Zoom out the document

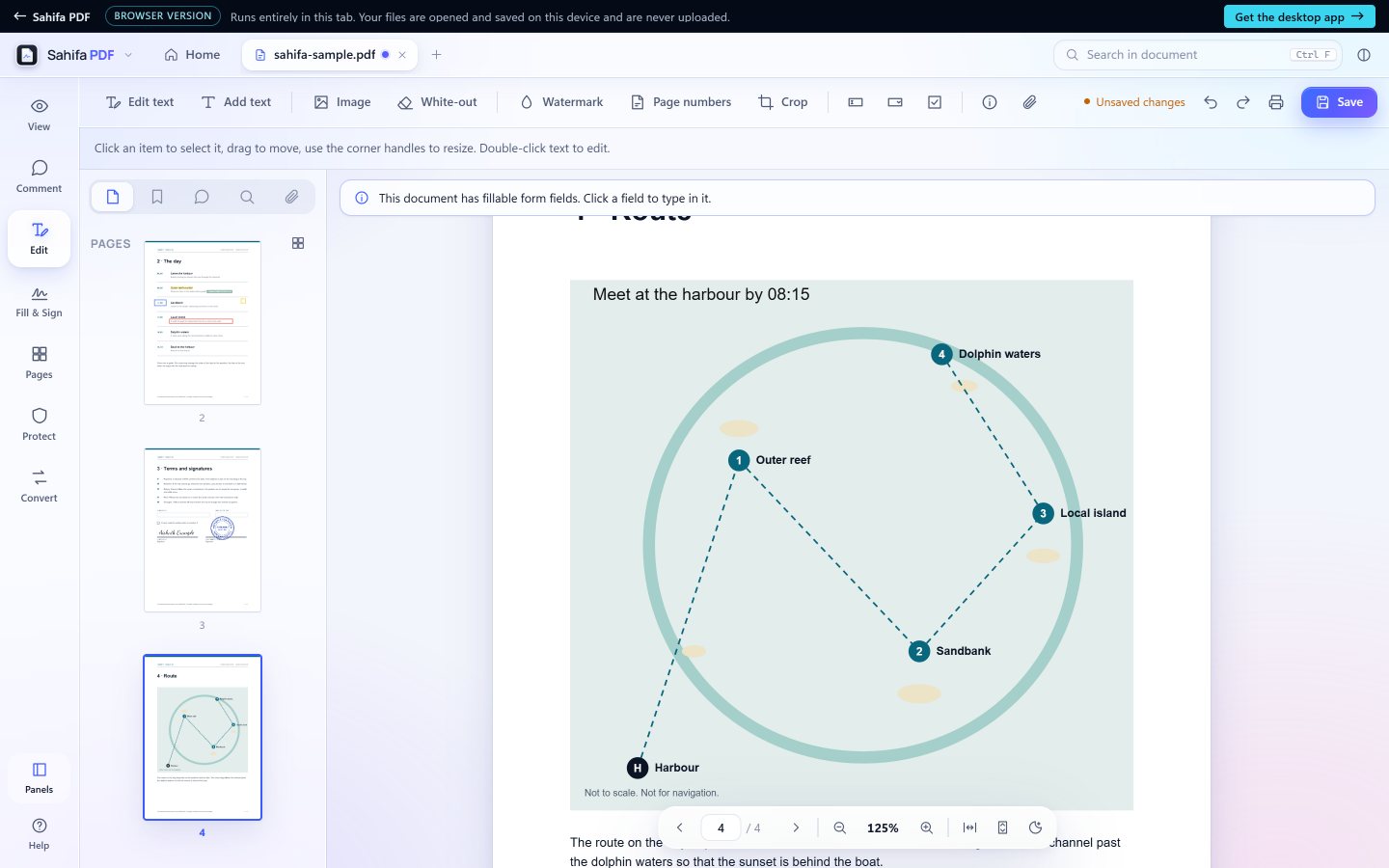tap(840, 827)
